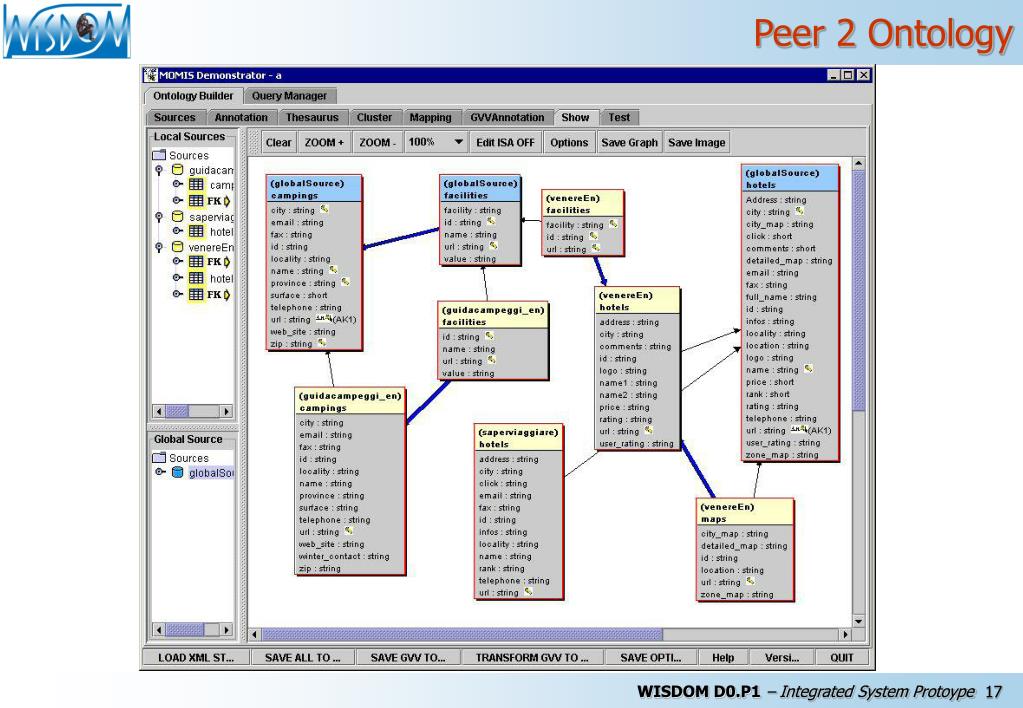Collapse the saperviag source tree node
The image size is (1023, 708).
(159, 217)
